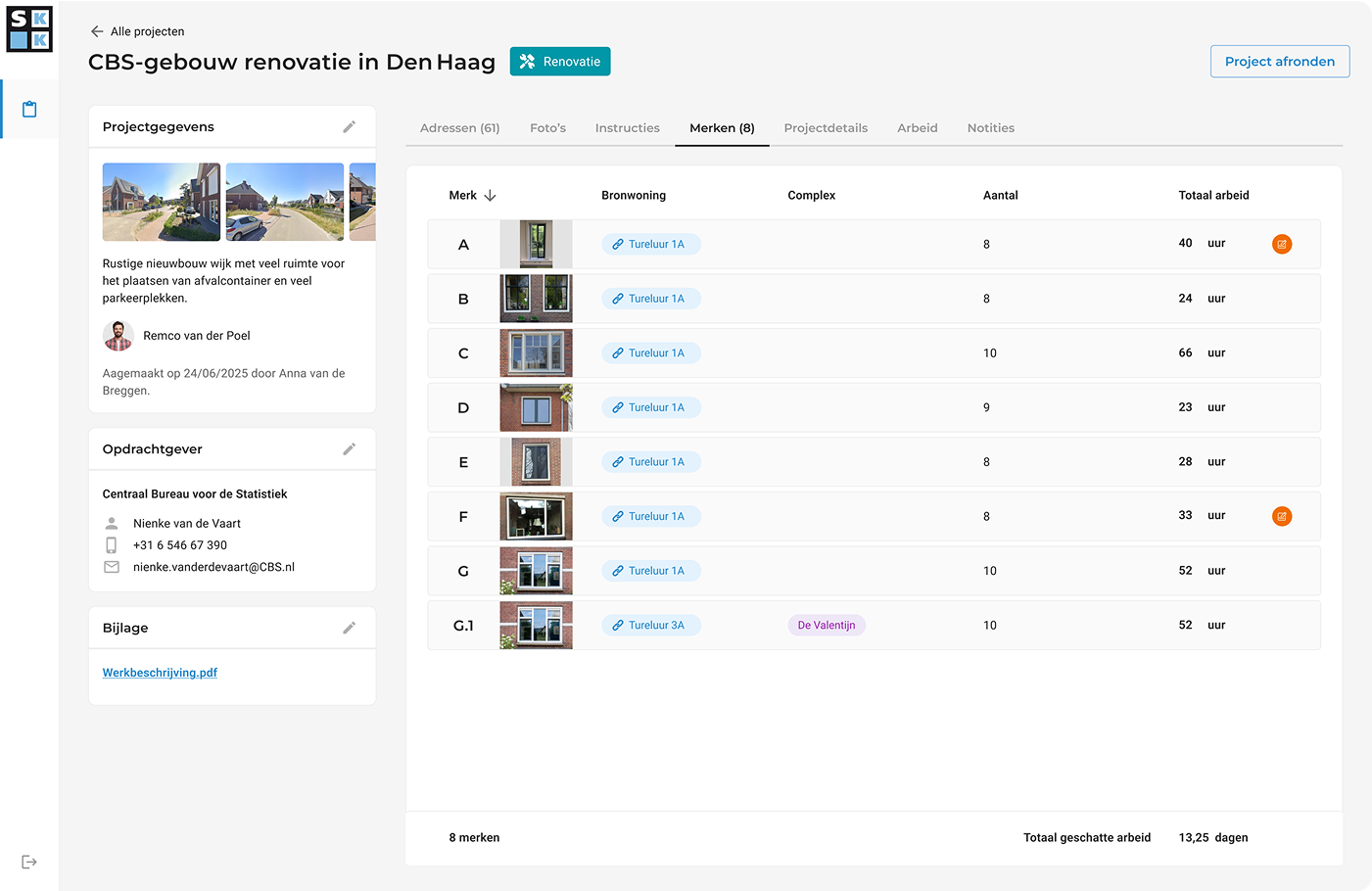This screenshot has width=1372, height=891.
Task: Go back using the Alle projecten arrow
Action: [x=97, y=31]
